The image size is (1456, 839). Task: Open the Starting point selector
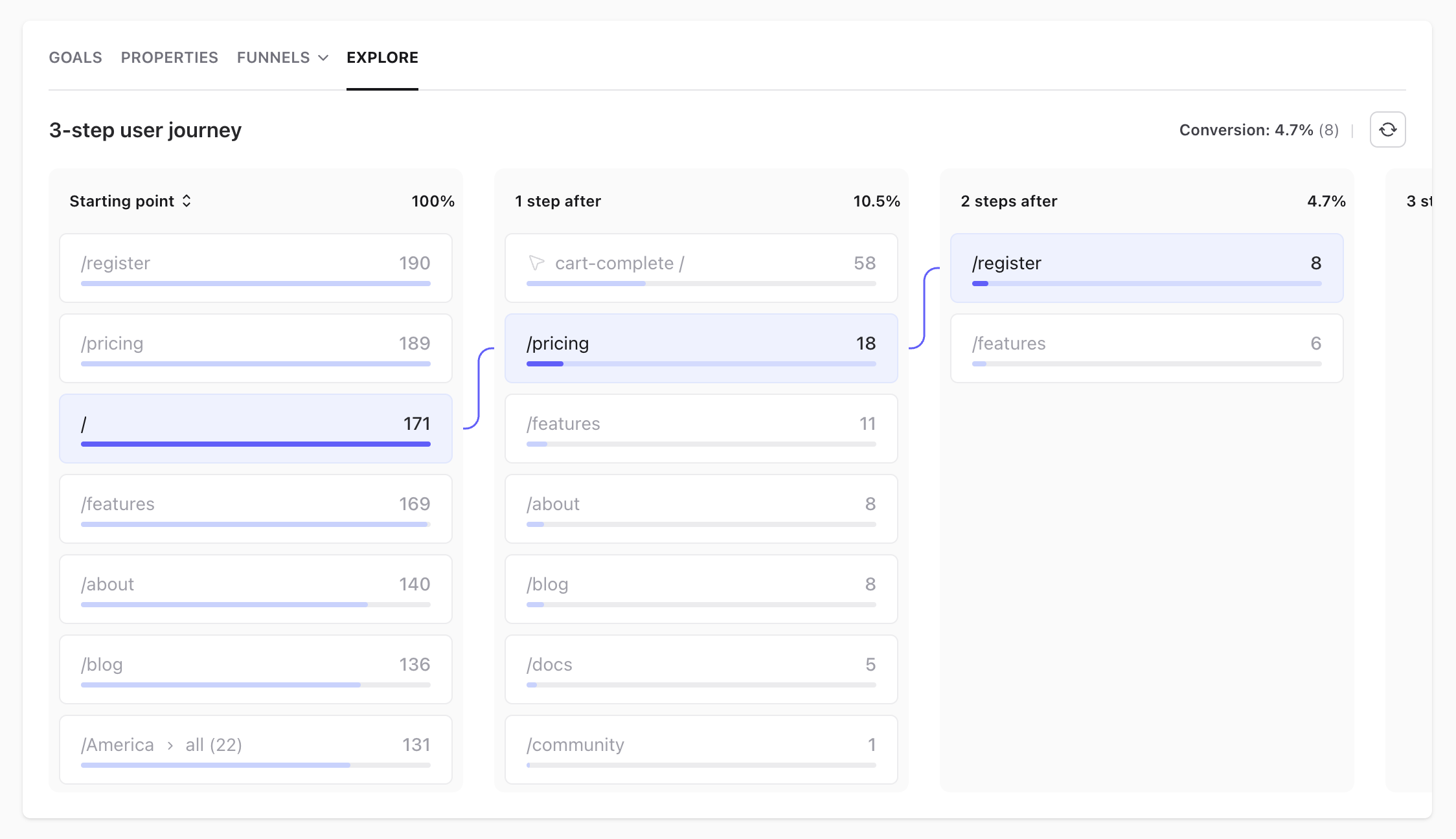[x=123, y=201]
